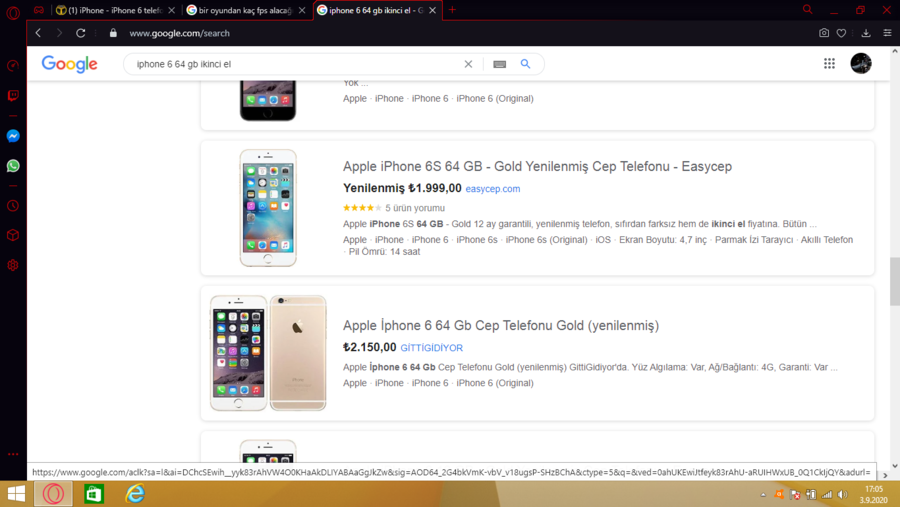Click the scroll down arrow
Image resolution: width=900 pixels, height=507 pixels.
coord(894,466)
